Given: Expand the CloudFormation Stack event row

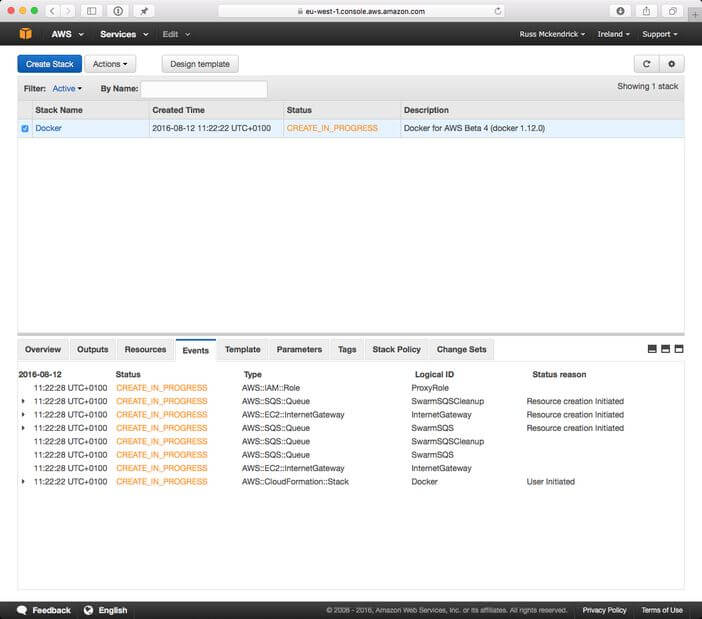Looking at the screenshot, I should click(24, 482).
